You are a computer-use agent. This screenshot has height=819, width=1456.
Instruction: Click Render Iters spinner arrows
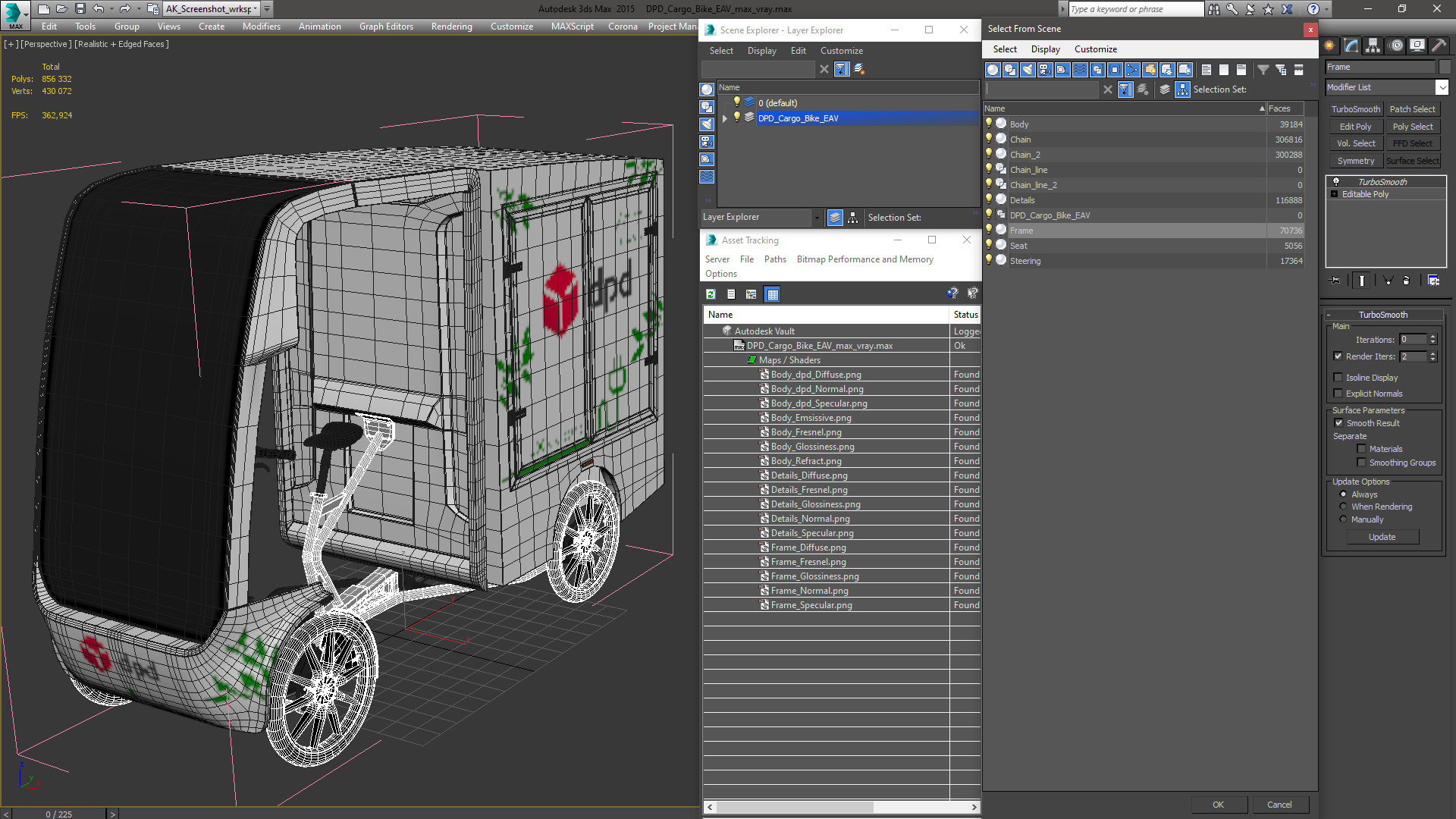pyautogui.click(x=1432, y=356)
